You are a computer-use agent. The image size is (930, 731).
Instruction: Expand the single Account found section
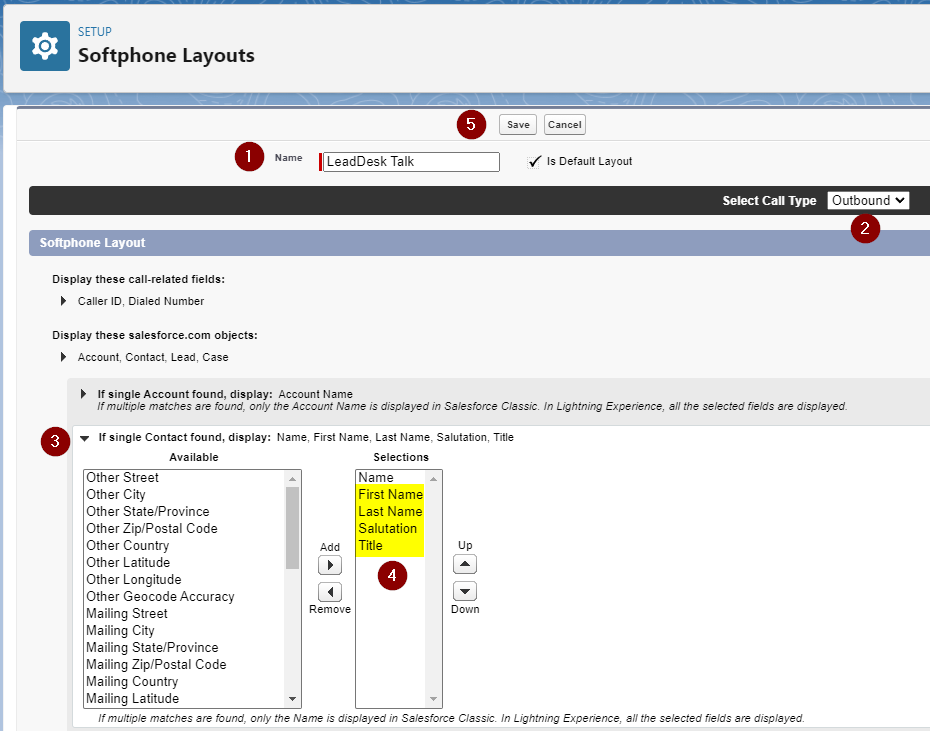click(x=84, y=393)
